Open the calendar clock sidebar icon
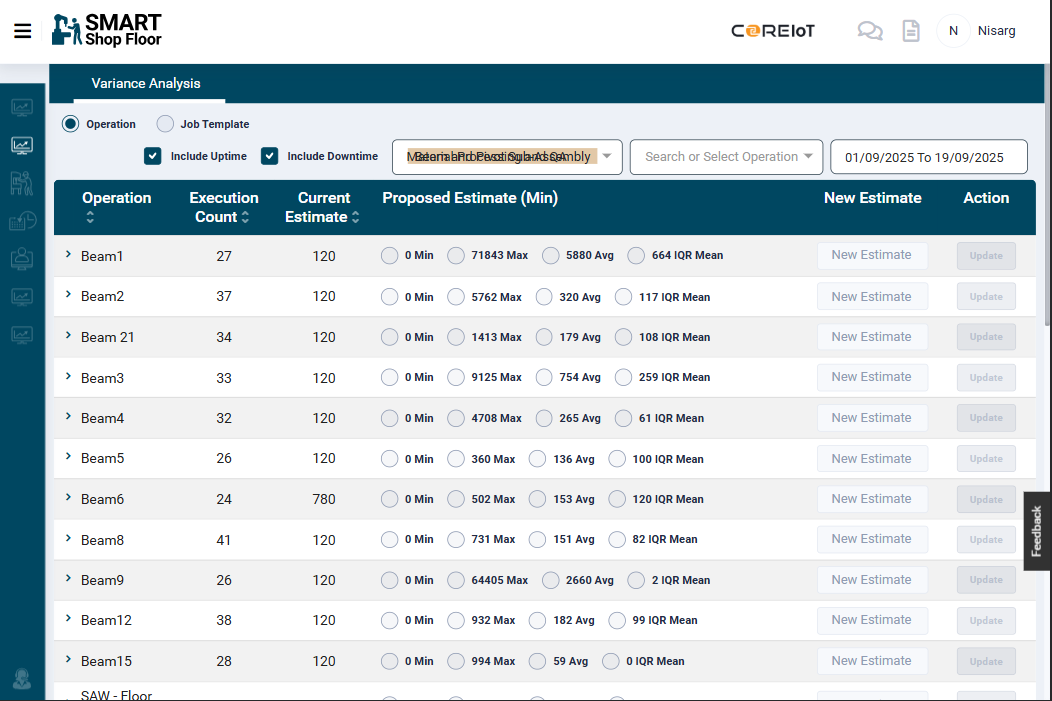 [x=22, y=221]
